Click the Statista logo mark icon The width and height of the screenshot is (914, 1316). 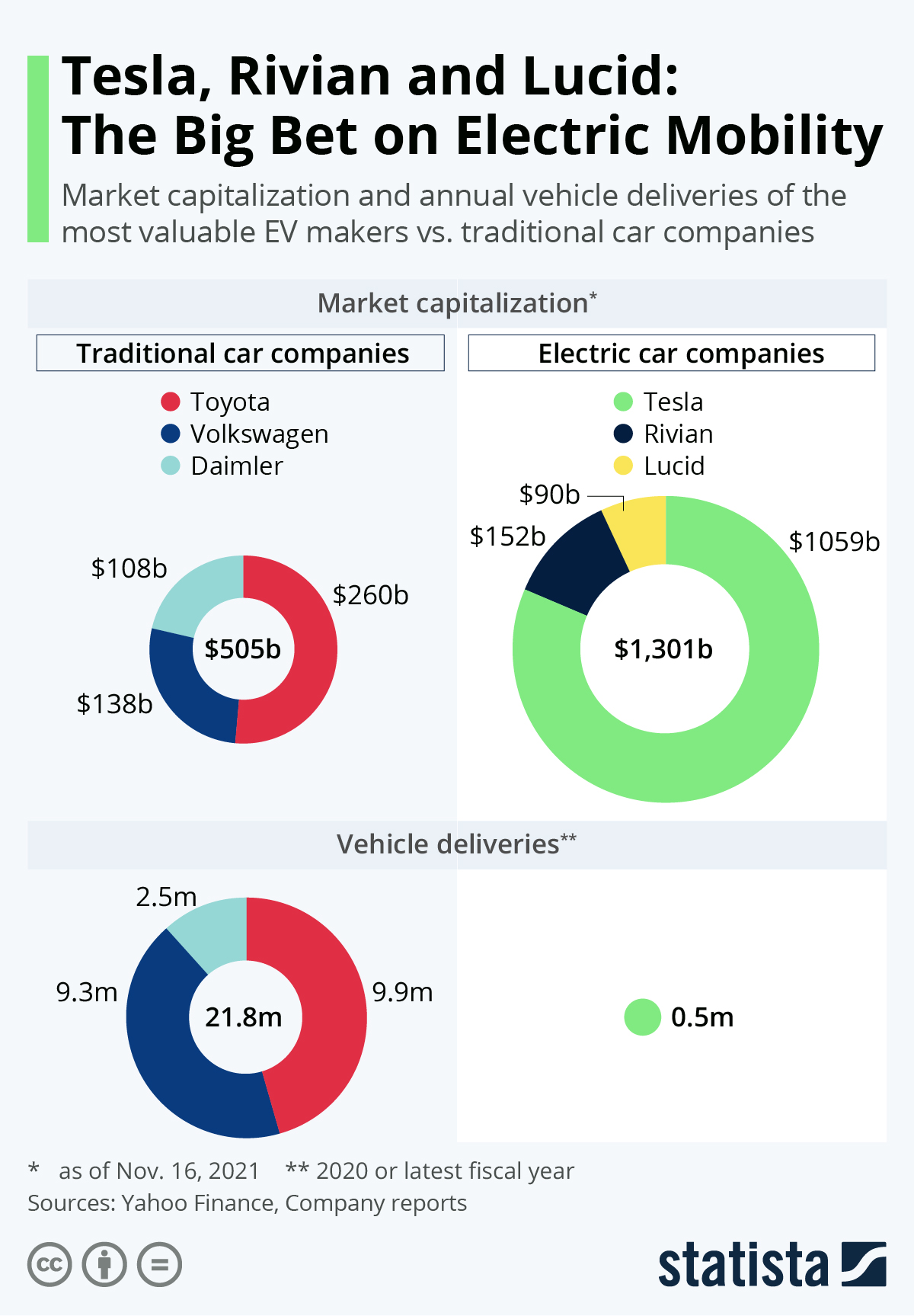pyautogui.click(x=864, y=1264)
